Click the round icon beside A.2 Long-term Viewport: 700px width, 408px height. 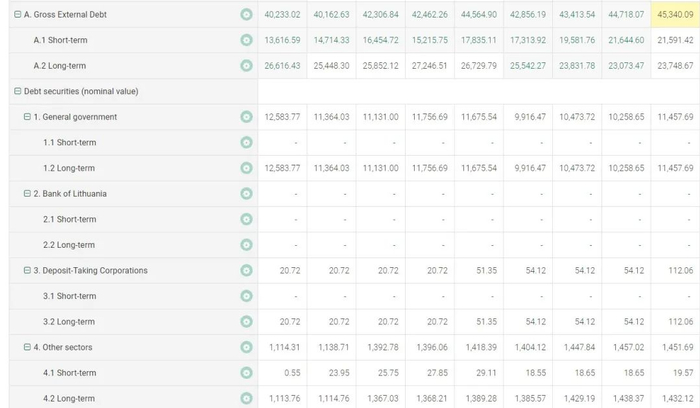(246, 66)
